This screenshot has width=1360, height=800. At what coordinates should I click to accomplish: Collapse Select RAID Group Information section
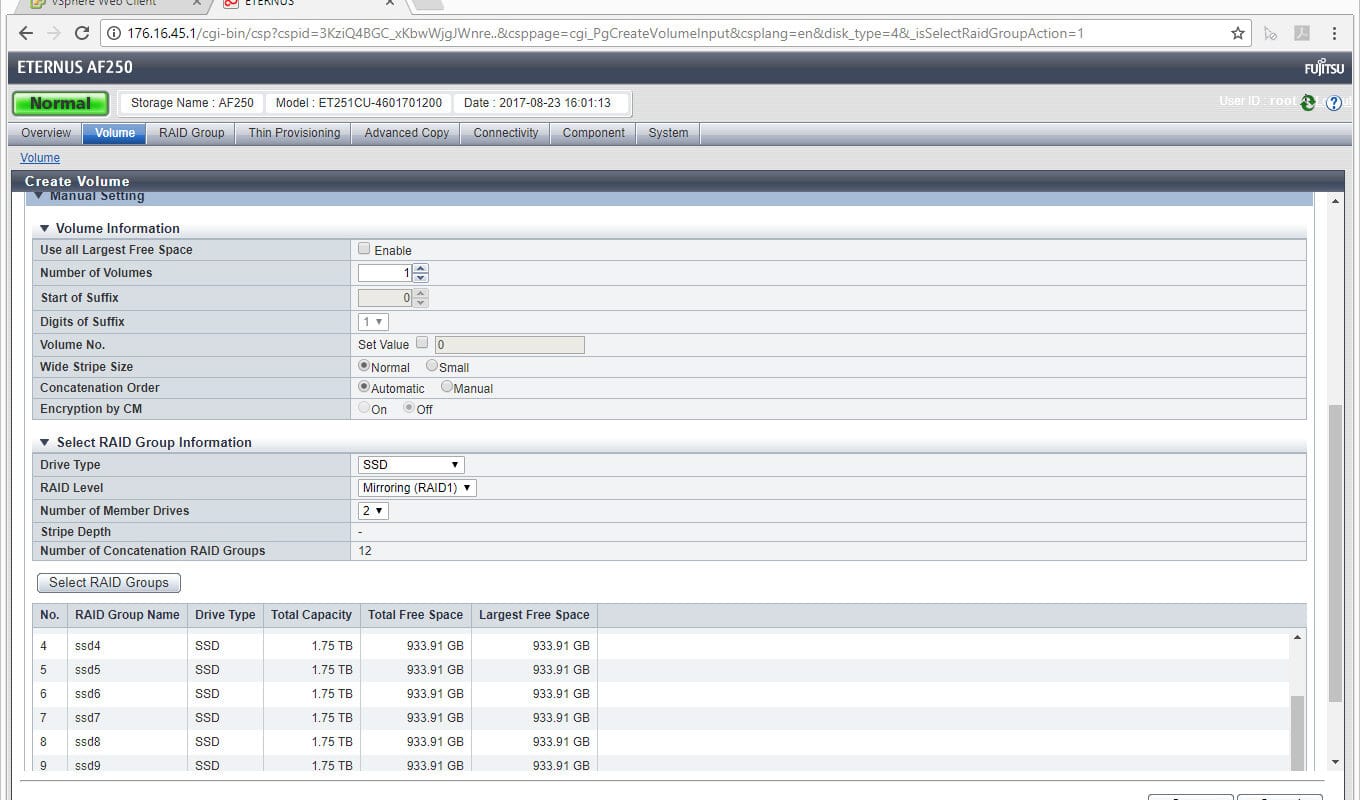[x=44, y=443]
